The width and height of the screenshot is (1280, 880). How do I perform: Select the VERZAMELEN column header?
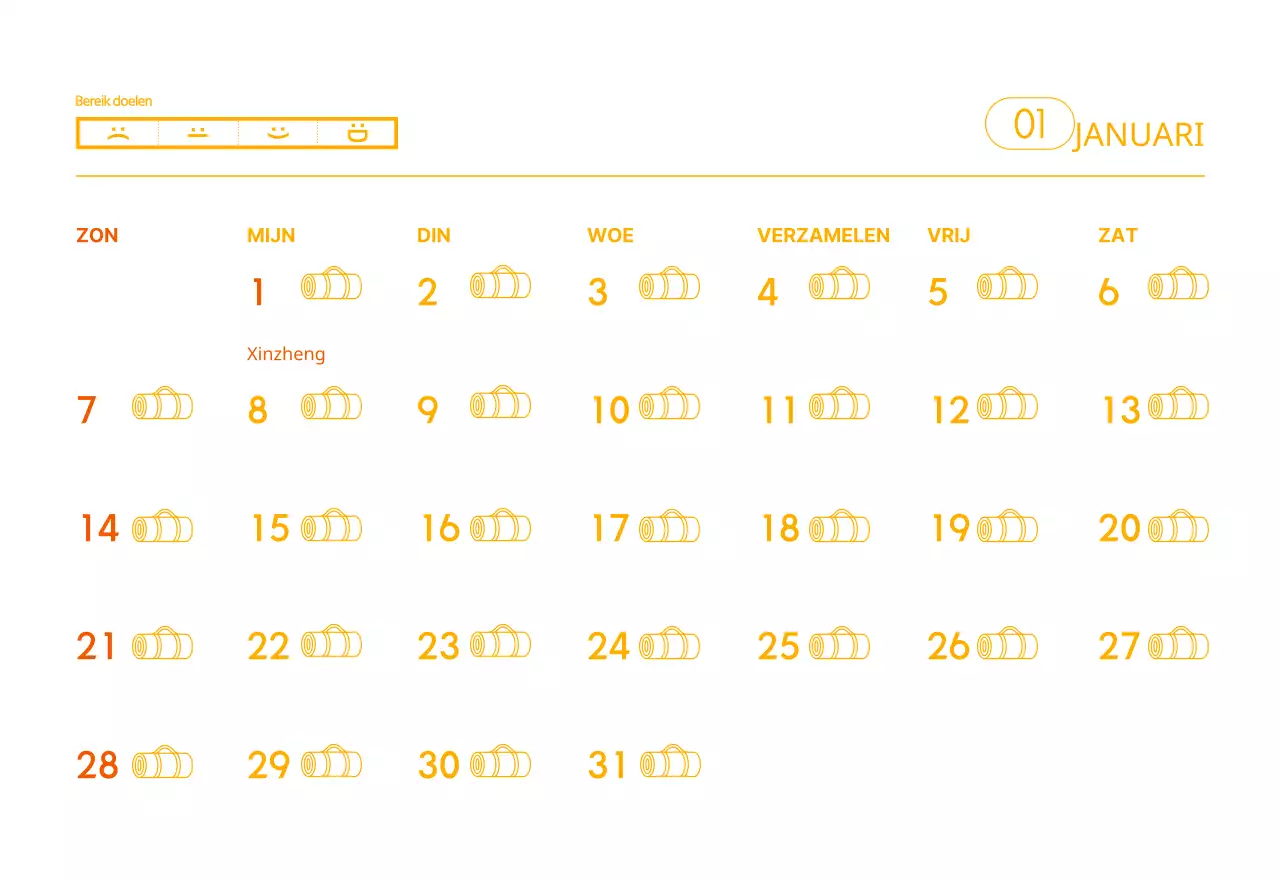click(823, 236)
